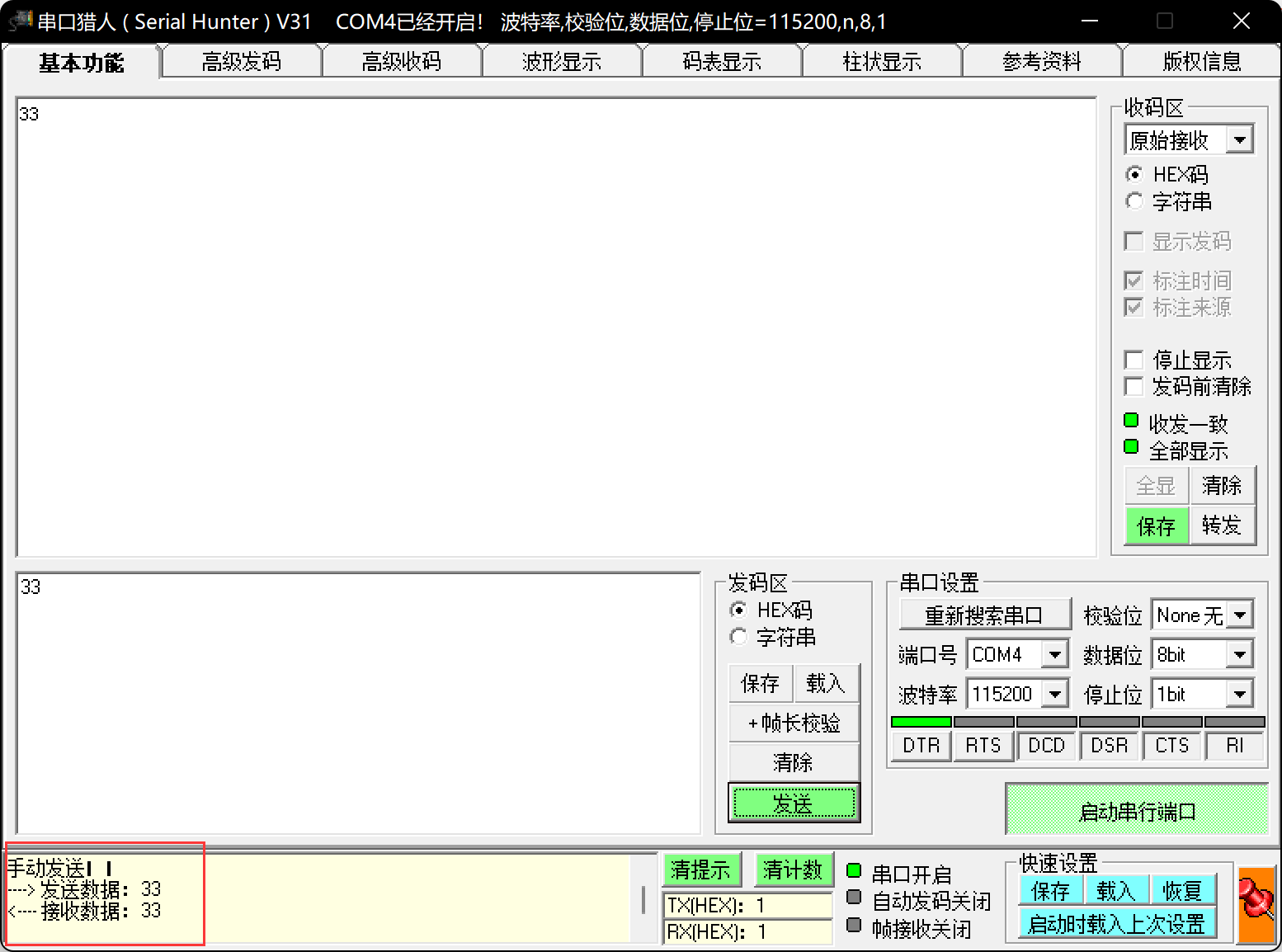Click 保存 in quick settings
Screen dimensions: 1282x952
pyautogui.click(x=1051, y=891)
